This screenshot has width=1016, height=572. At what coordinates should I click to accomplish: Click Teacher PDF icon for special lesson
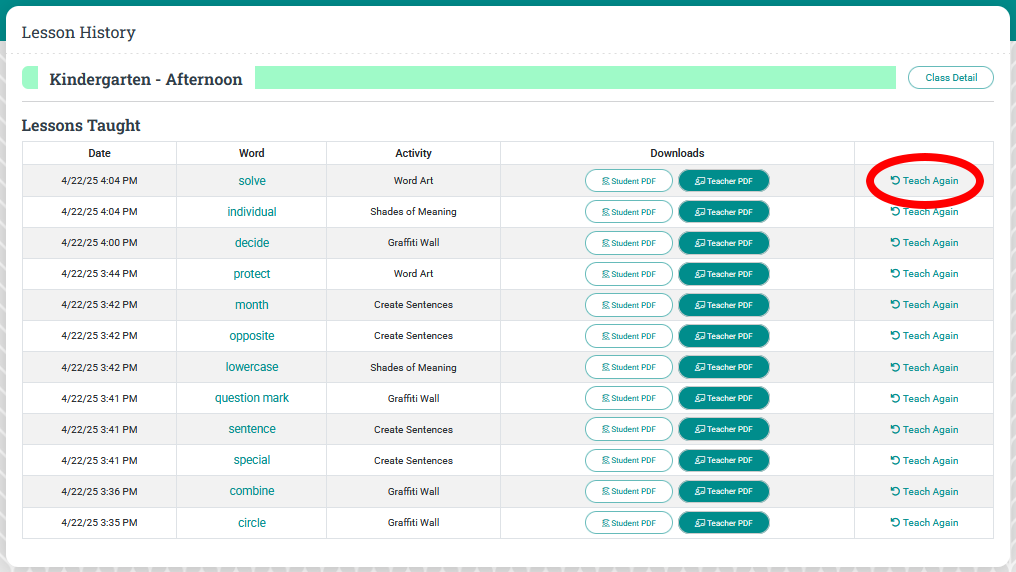[x=701, y=461]
